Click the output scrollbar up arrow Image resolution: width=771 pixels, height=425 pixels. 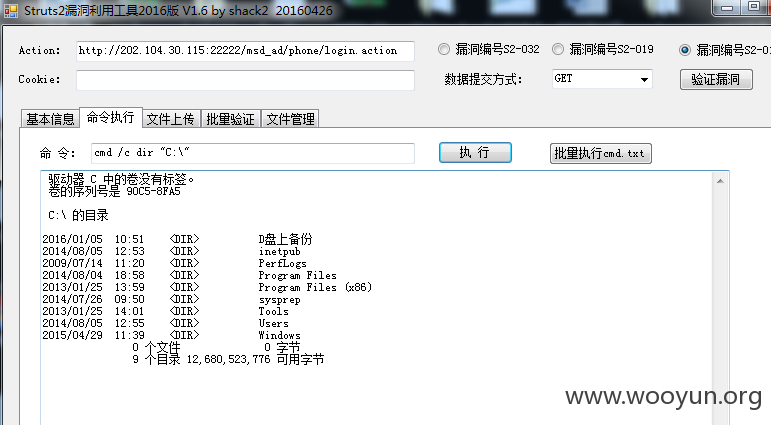tap(720, 182)
